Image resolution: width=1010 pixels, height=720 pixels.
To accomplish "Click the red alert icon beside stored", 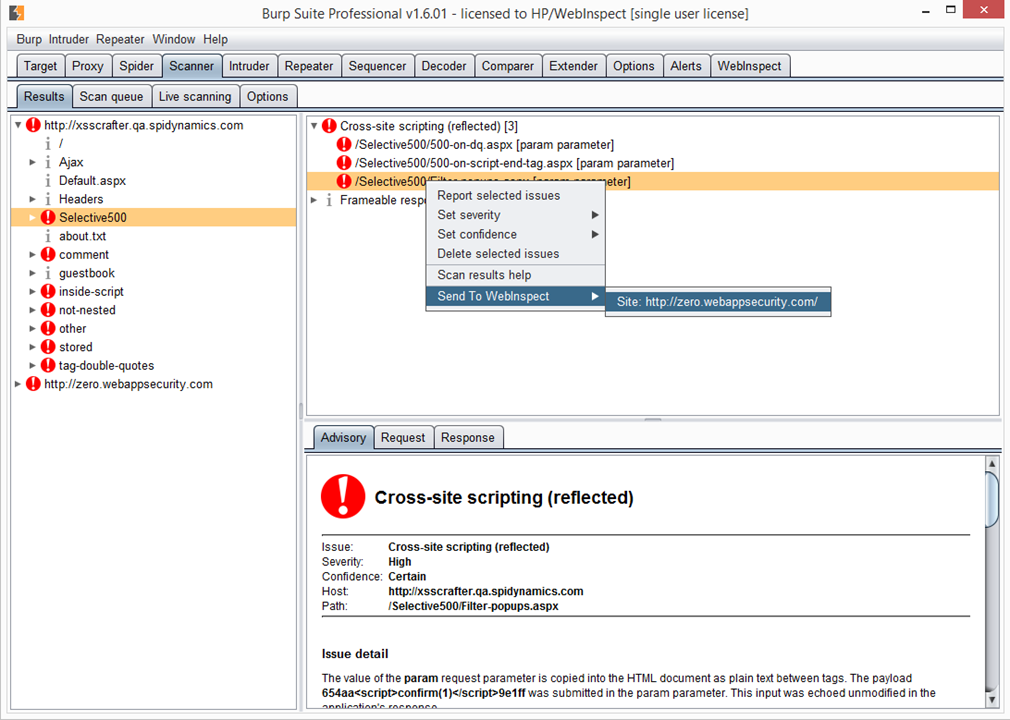I will pos(48,347).
